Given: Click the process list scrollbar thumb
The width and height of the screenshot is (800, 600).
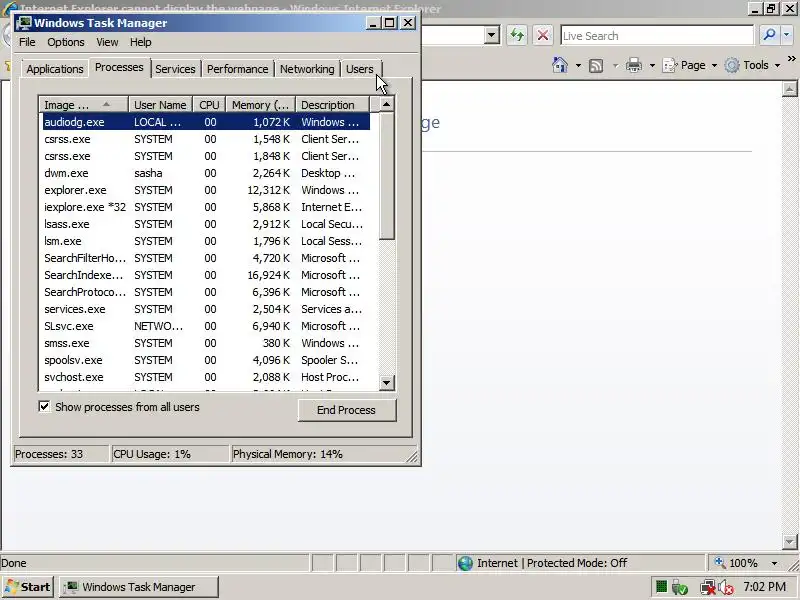Looking at the screenshot, I should [x=387, y=176].
